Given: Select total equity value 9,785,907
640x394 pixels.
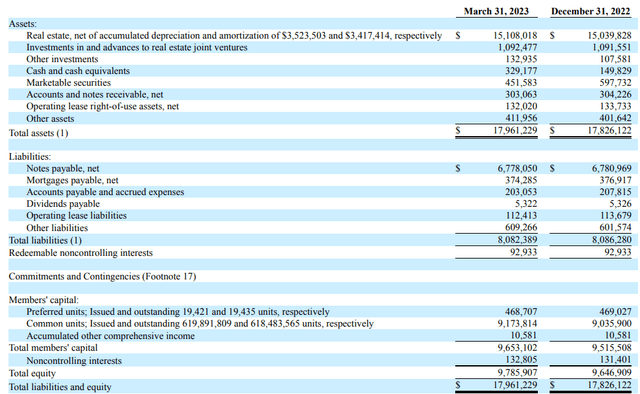Looking at the screenshot, I should (517, 373).
